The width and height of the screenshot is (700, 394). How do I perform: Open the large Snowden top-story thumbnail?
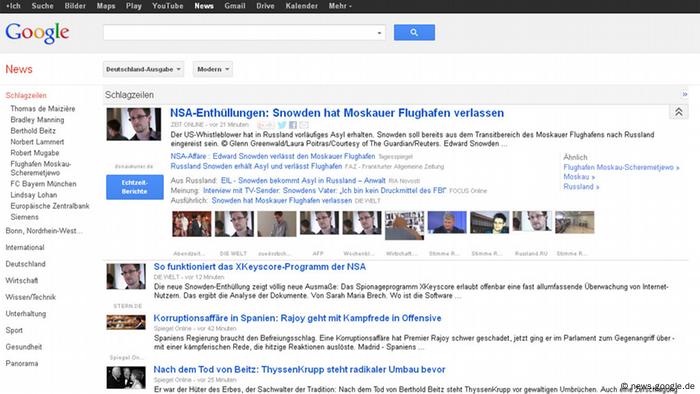[133, 124]
